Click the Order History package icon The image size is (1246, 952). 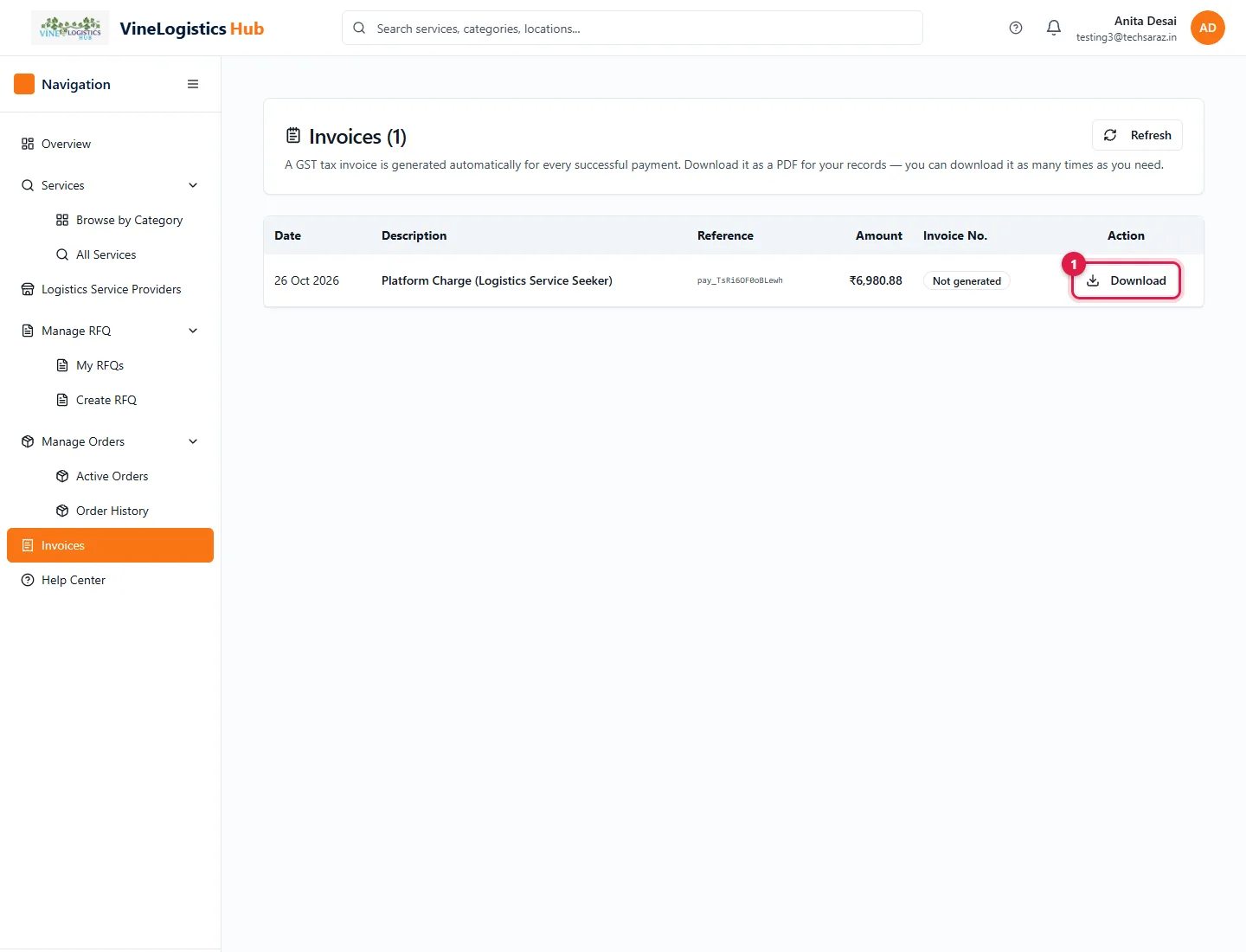(62, 511)
